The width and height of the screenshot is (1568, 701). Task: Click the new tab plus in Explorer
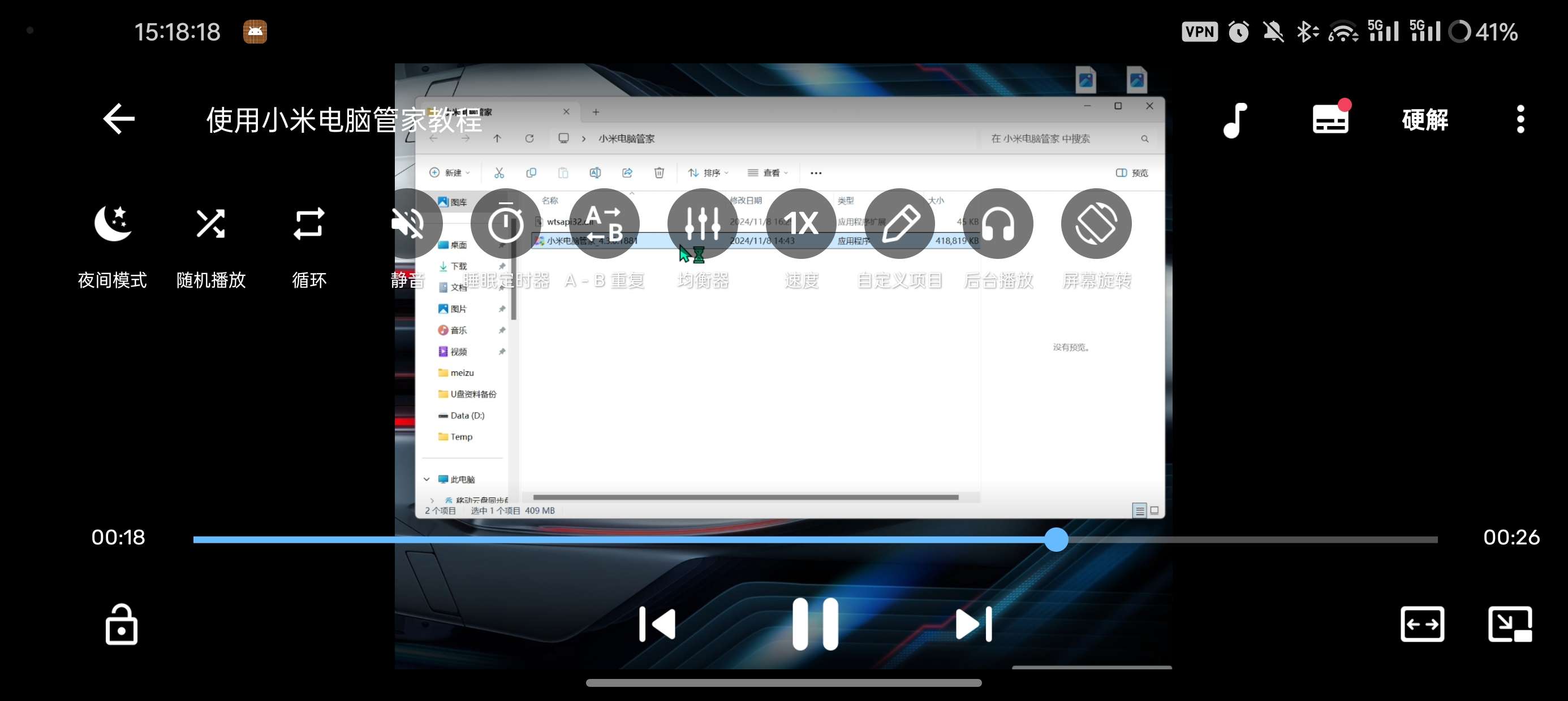click(x=596, y=112)
